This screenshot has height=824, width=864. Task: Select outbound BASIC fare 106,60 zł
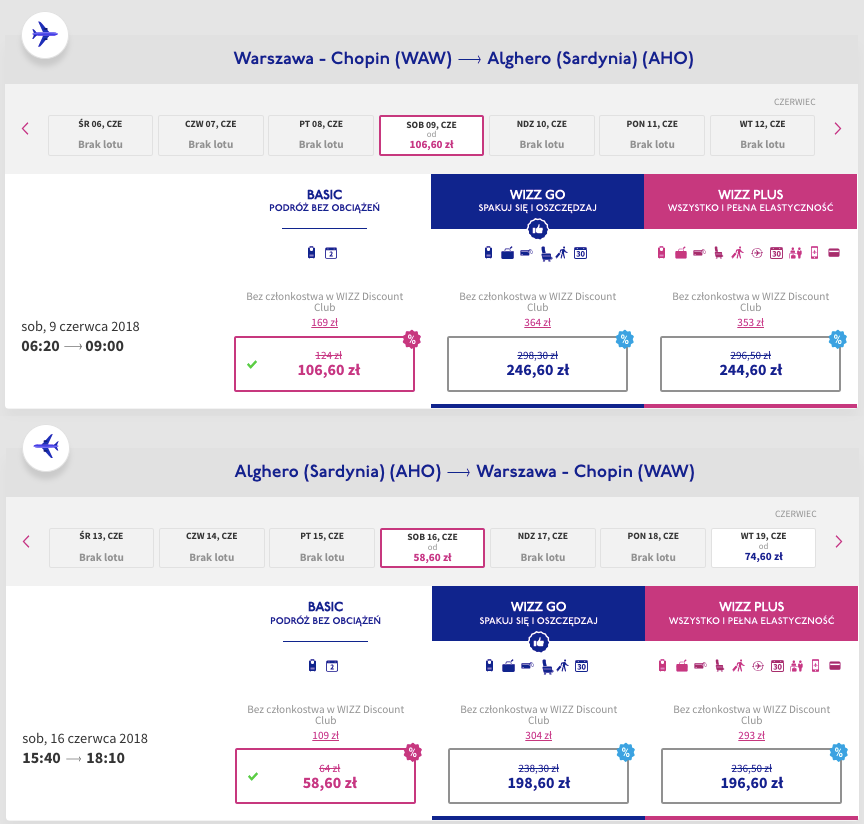coord(325,364)
